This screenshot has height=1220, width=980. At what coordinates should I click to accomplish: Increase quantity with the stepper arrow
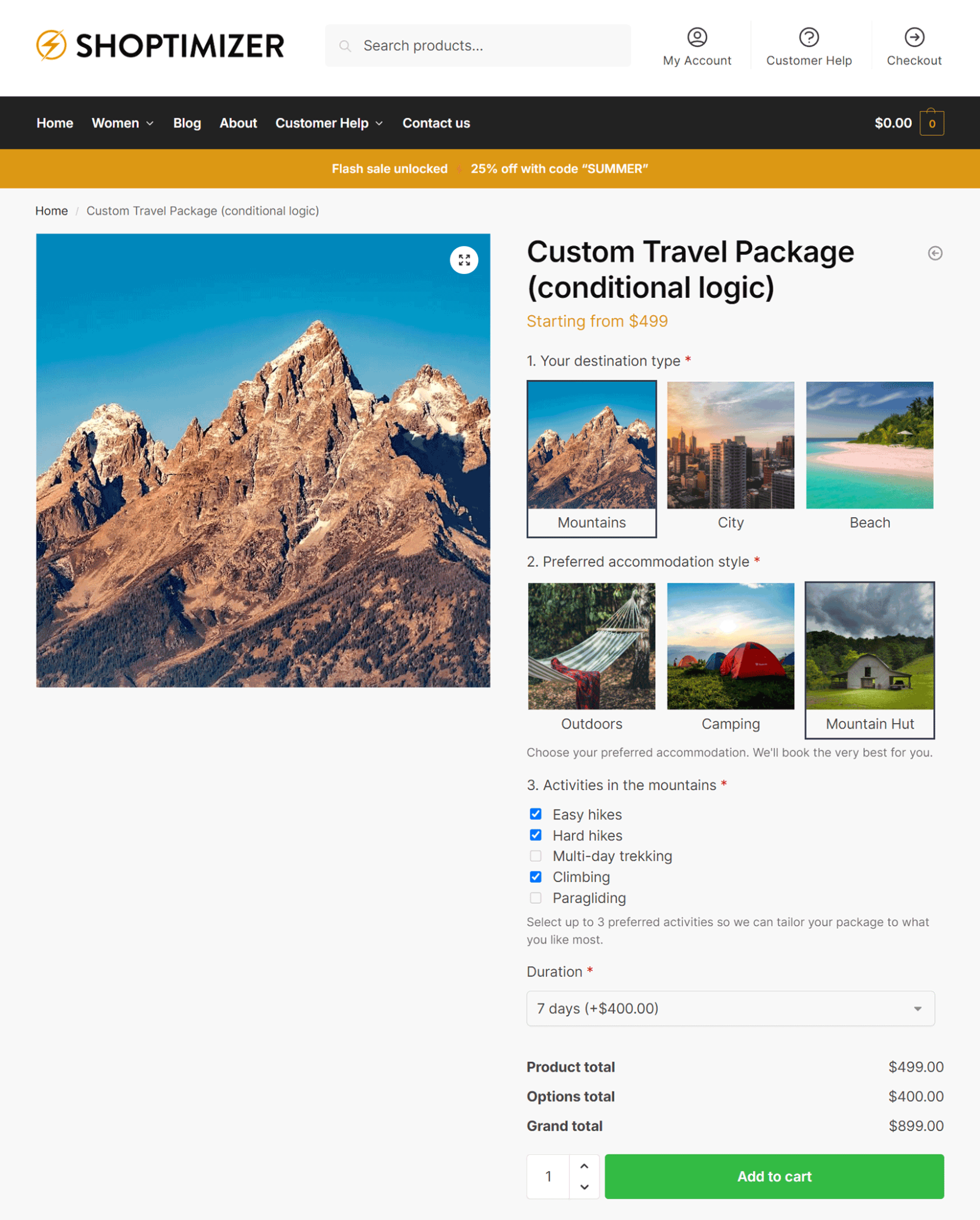(x=584, y=1166)
